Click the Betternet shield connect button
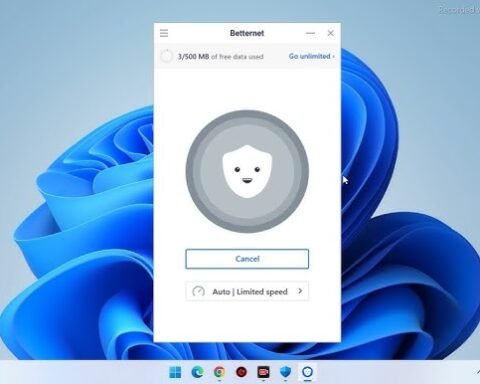480x384 pixels. click(x=247, y=171)
